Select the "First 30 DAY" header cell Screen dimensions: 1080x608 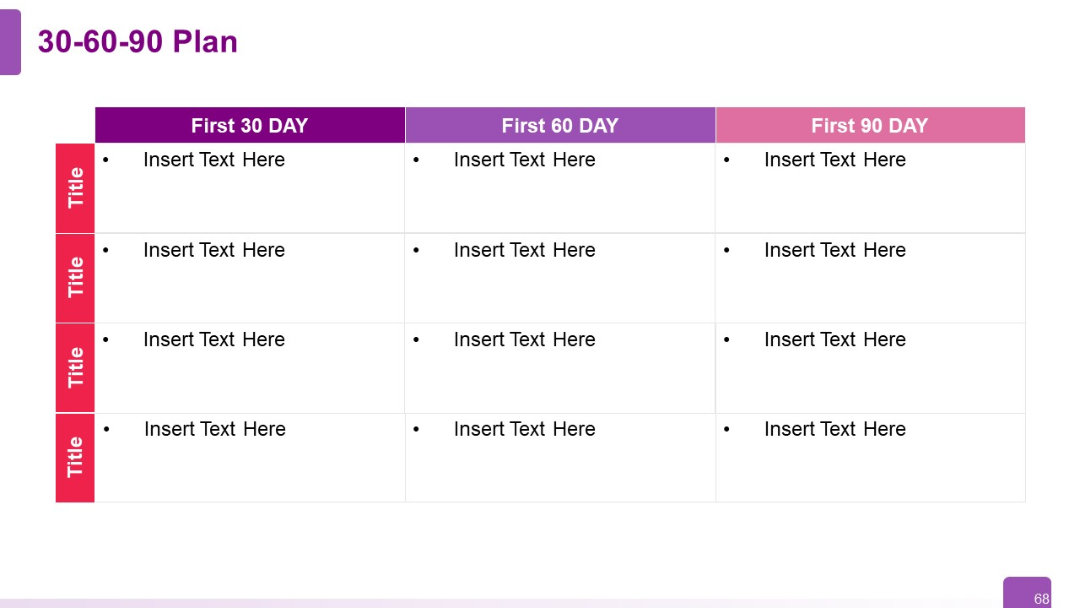pos(249,126)
